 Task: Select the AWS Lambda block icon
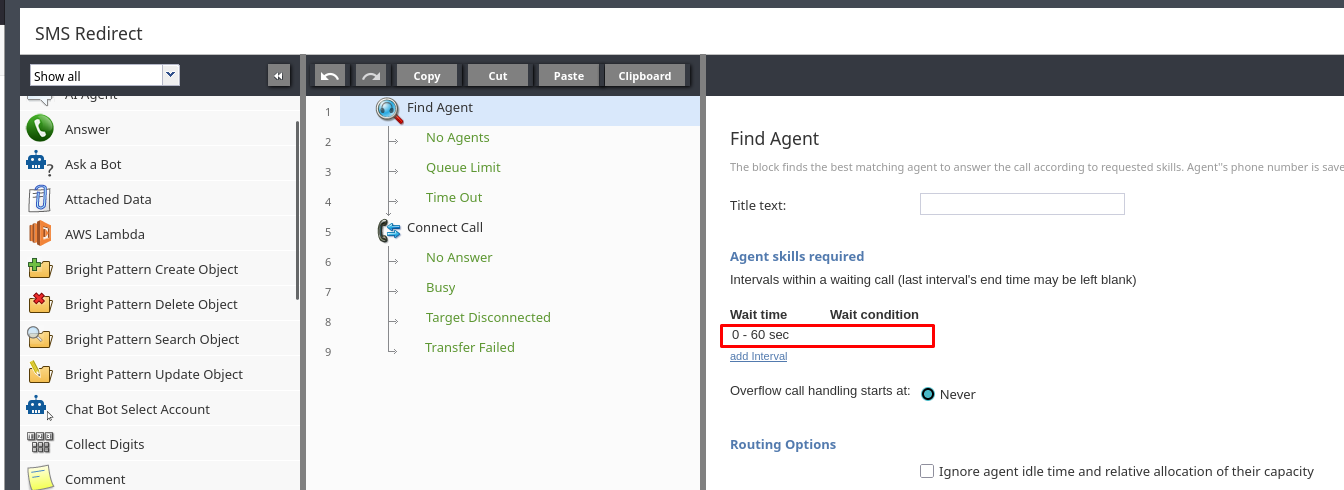click(x=40, y=234)
